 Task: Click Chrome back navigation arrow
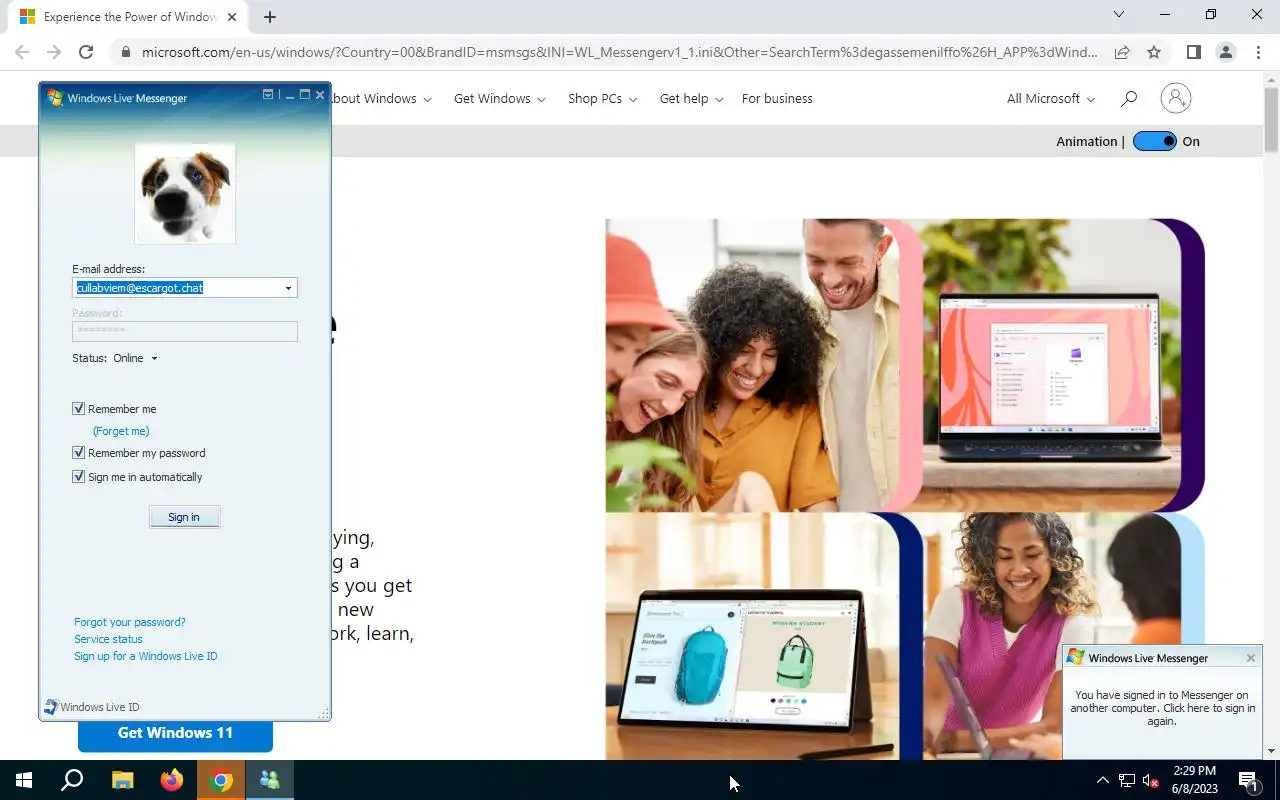point(22,52)
